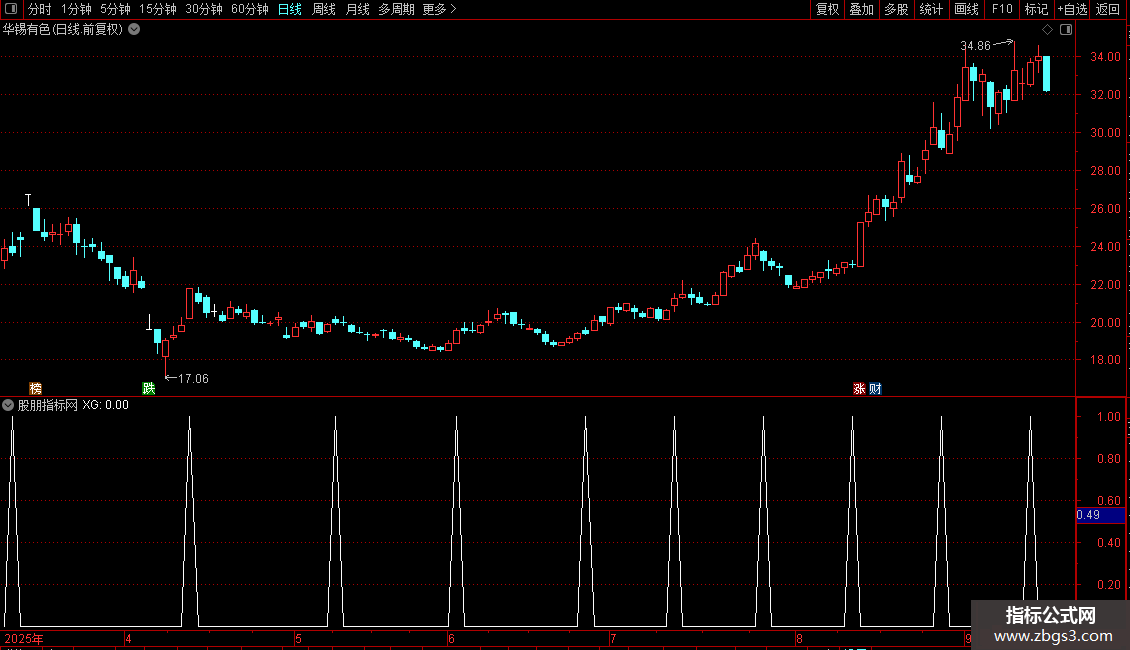Screen dimensions: 1130x650
Task: Select the 30分钟 period tab
Action: [x=204, y=9]
